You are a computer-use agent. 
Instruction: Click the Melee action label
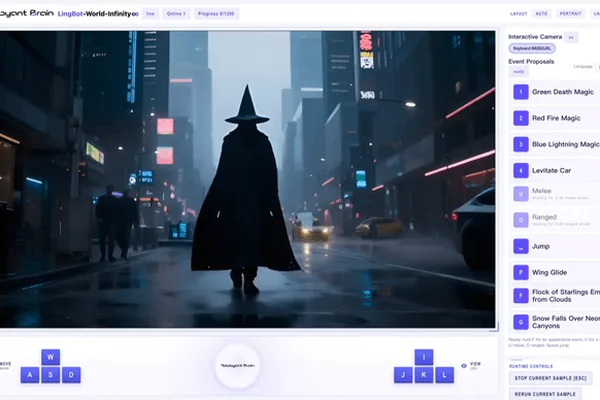(541, 191)
